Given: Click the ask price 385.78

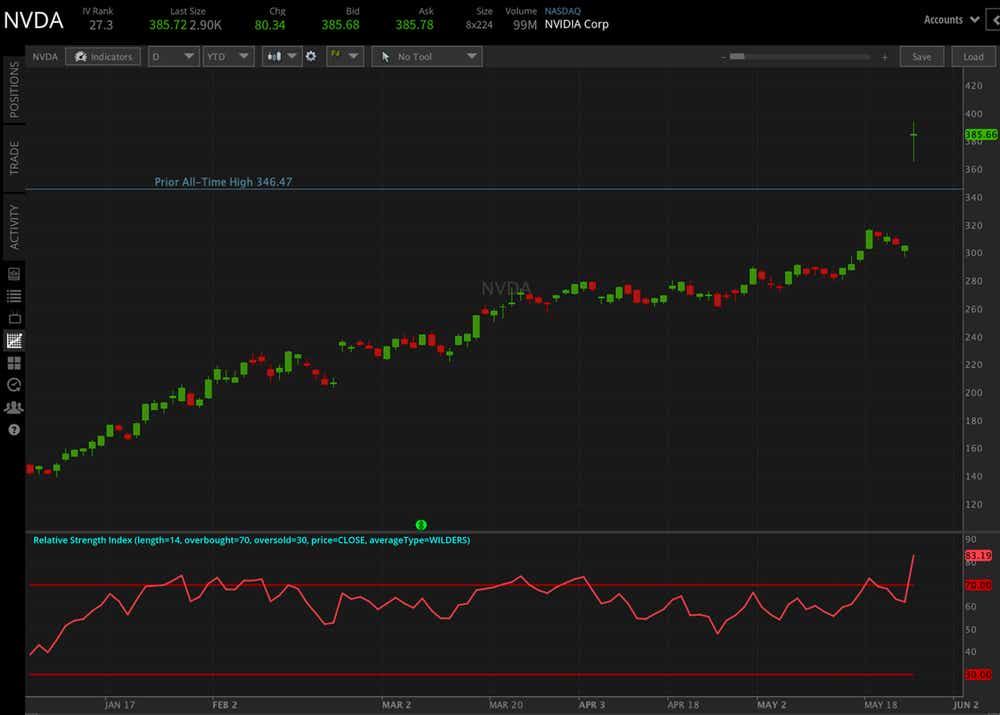Looking at the screenshot, I should 415,25.
